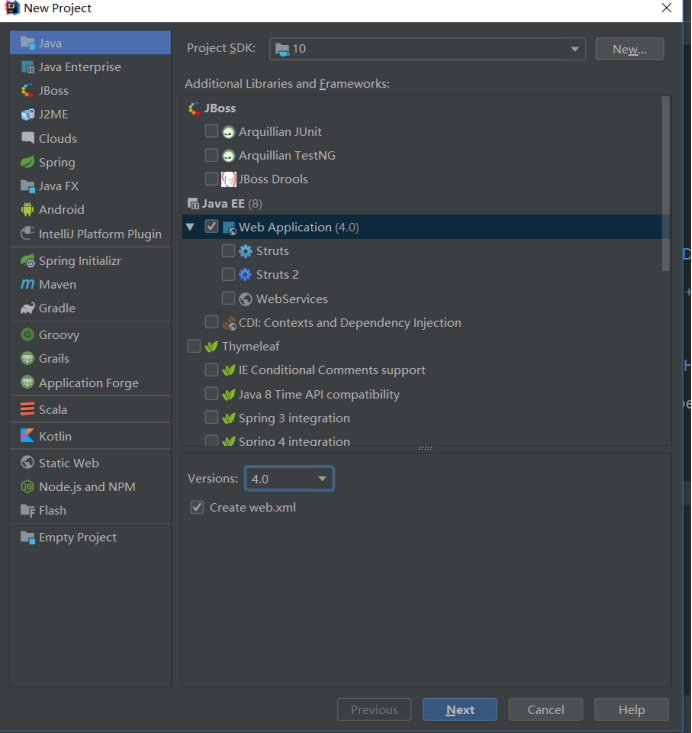Image resolution: width=692 pixels, height=733 pixels.
Task: Click the Node.js and NPM icon
Action: click(27, 487)
